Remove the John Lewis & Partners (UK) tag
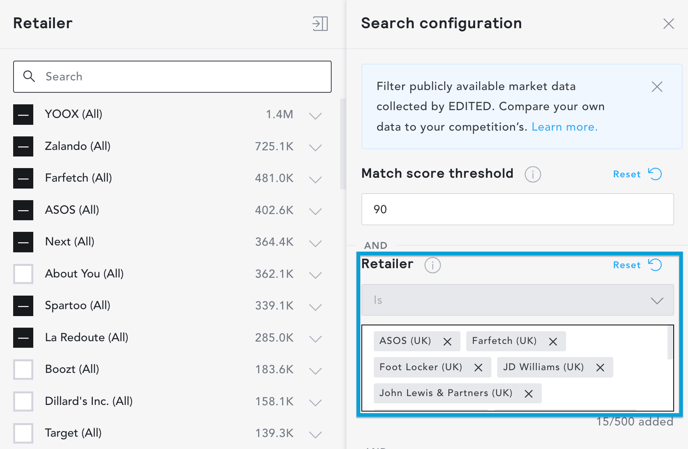 (x=529, y=394)
